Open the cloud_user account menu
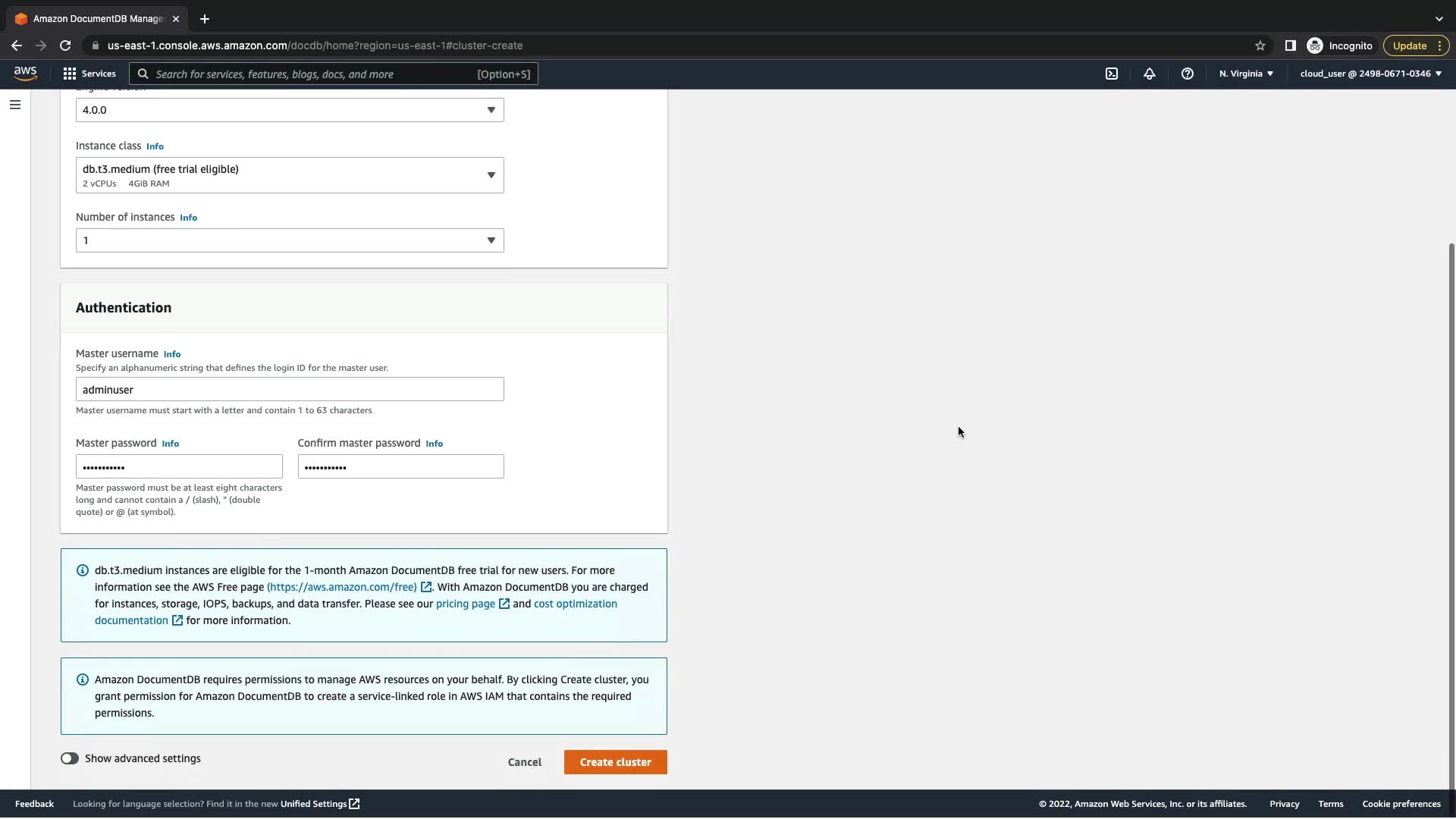Screen dimensions: 1456x819 coord(1370,74)
